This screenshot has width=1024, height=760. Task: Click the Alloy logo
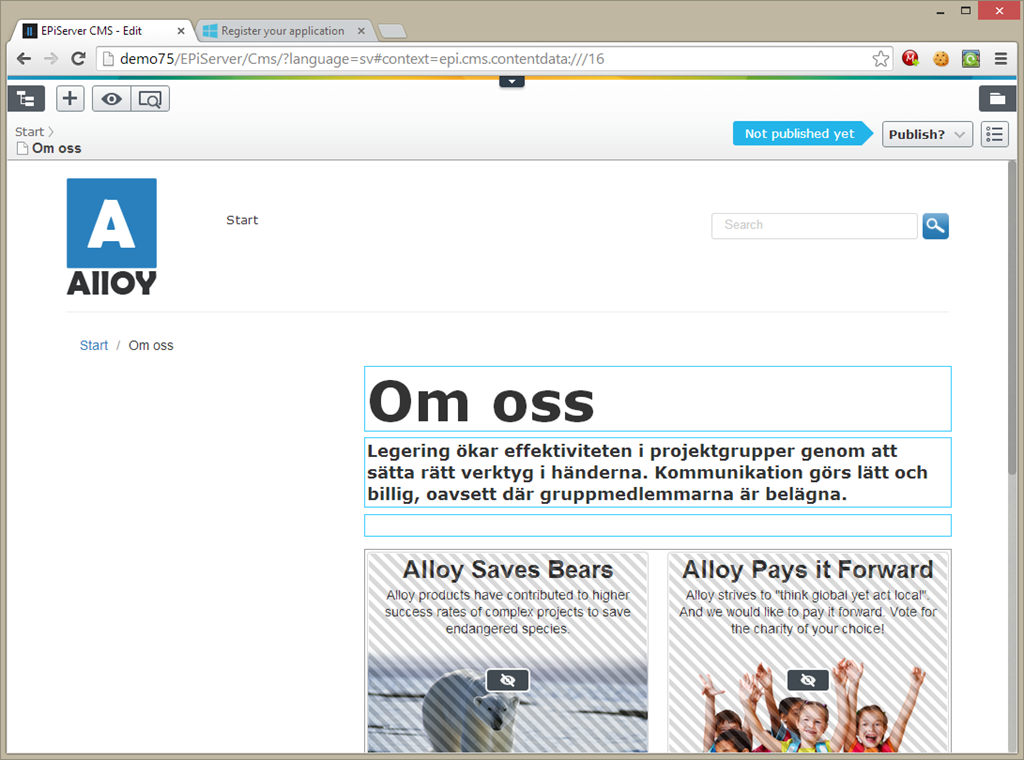111,236
